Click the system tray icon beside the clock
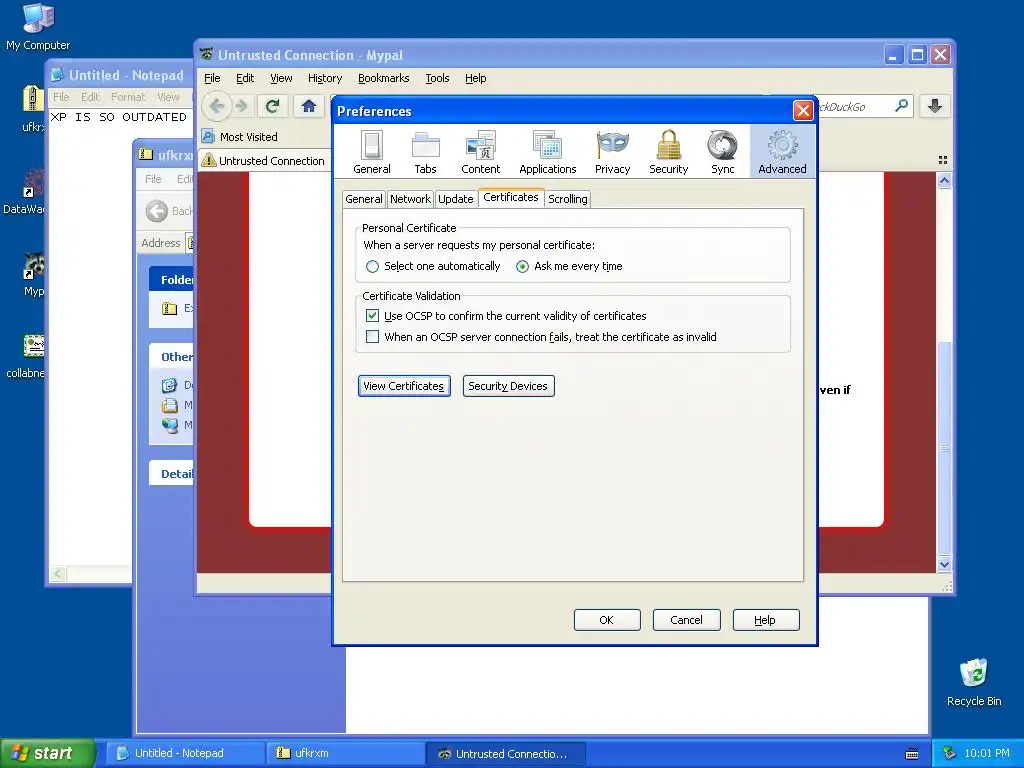This screenshot has height=768, width=1024. (x=949, y=754)
